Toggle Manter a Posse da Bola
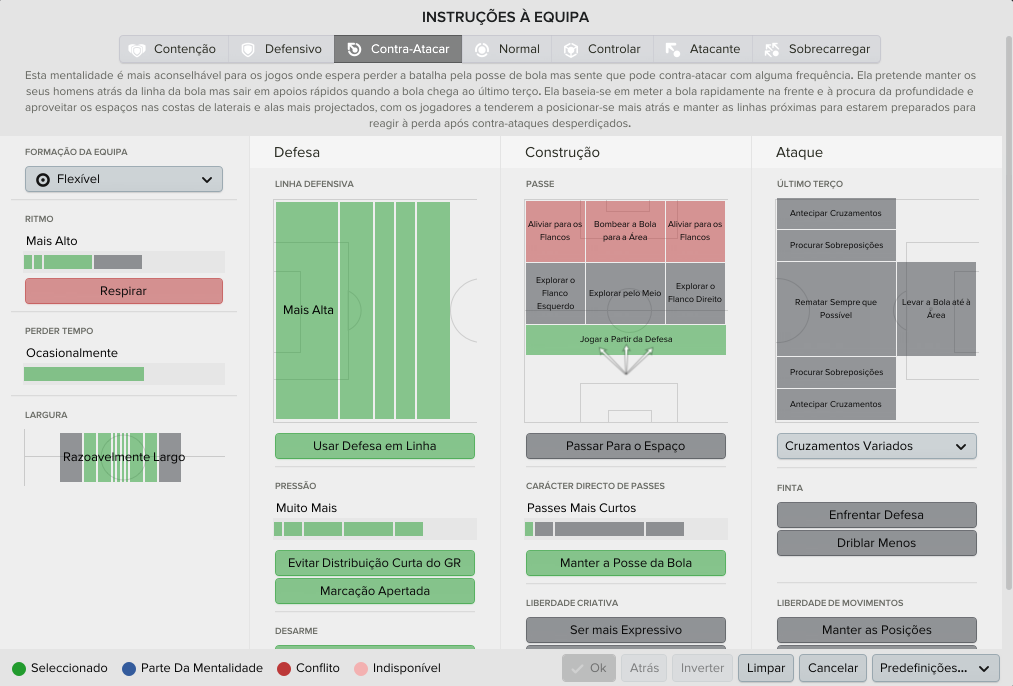Viewport: 1013px width, 686px height. pos(625,563)
